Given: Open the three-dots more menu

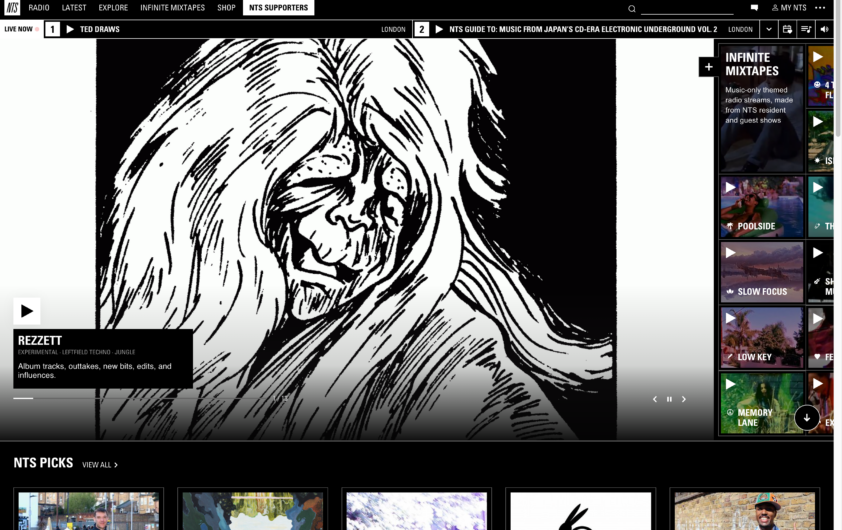Looking at the screenshot, I should point(820,8).
